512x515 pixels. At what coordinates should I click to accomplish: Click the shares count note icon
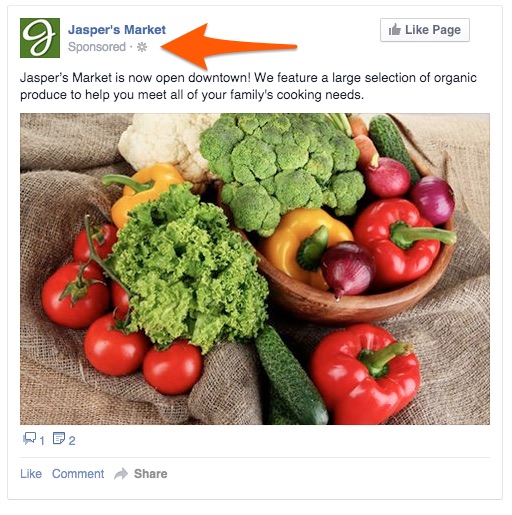tap(59, 438)
